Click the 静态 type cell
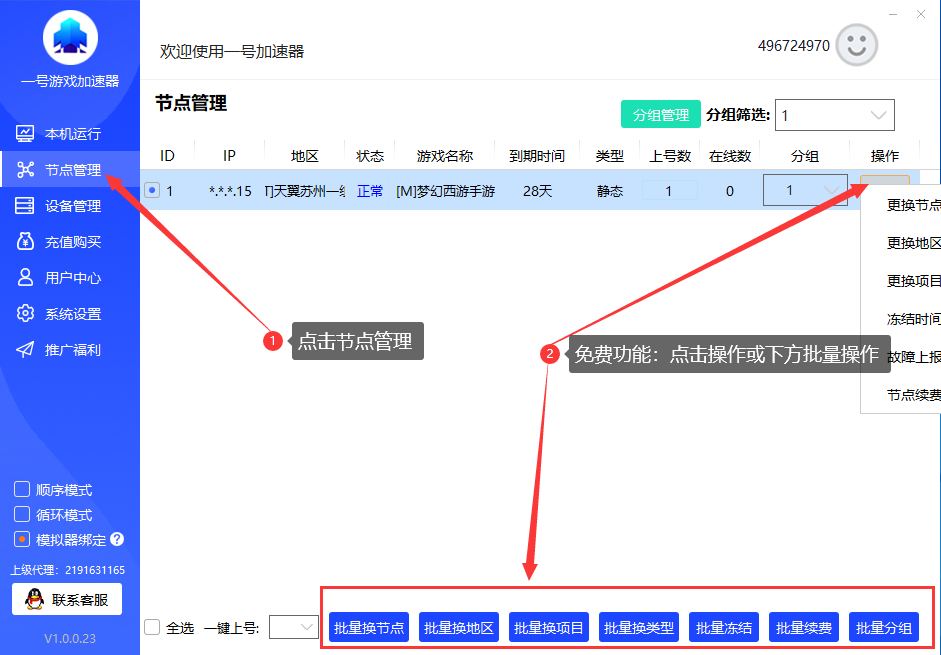This screenshot has width=941, height=655. tap(610, 191)
